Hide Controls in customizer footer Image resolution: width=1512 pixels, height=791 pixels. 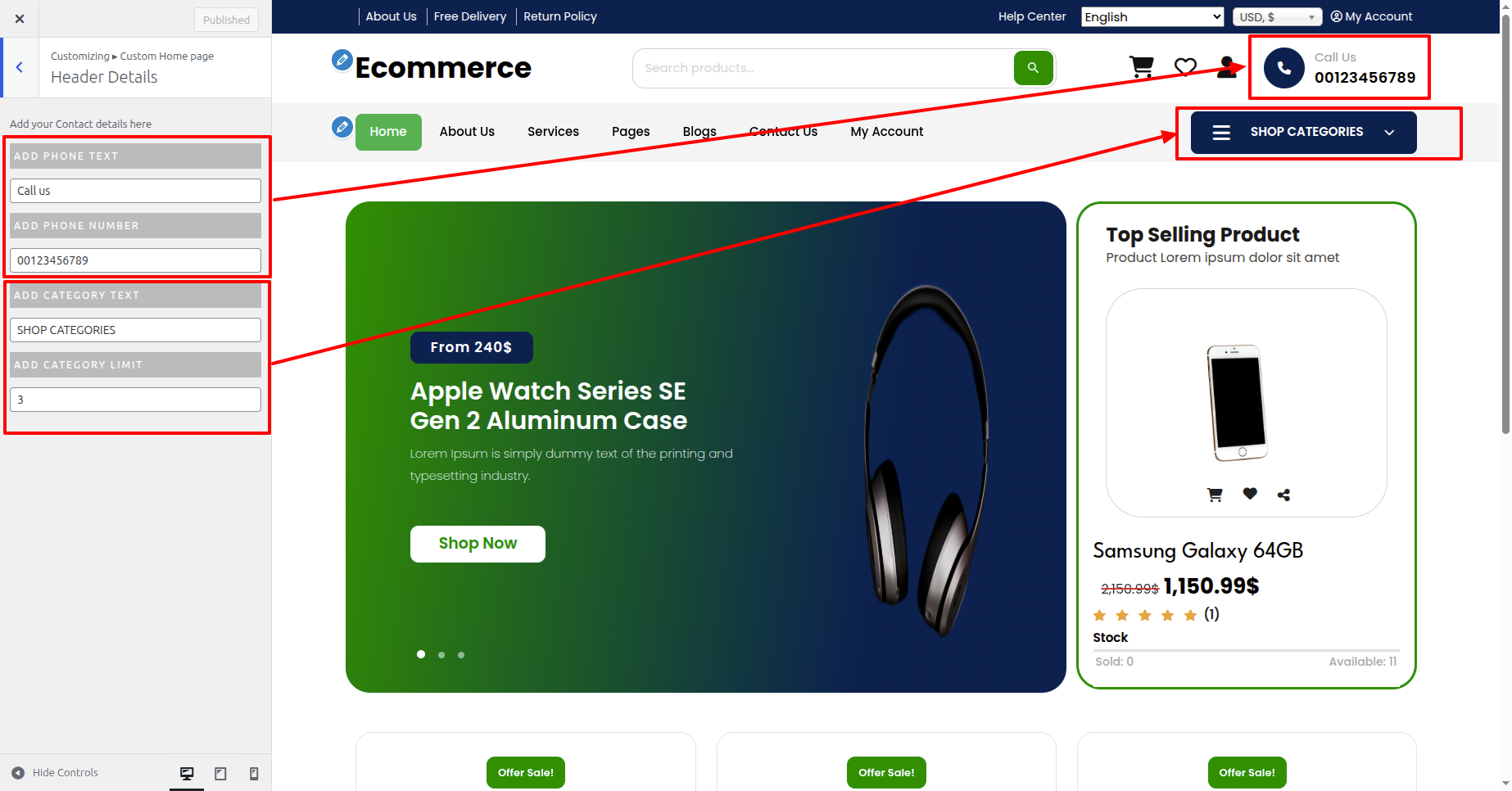(55, 773)
